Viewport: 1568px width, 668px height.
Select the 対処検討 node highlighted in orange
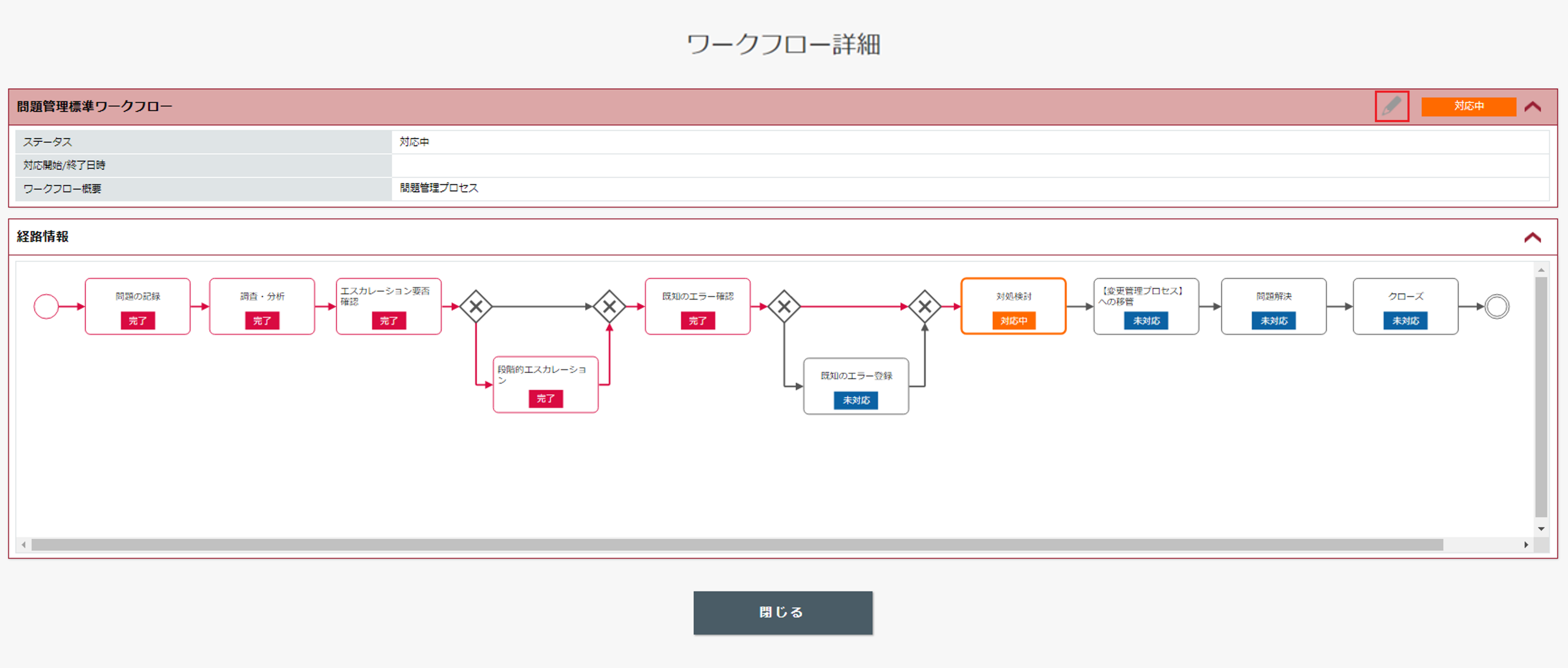tap(1014, 306)
